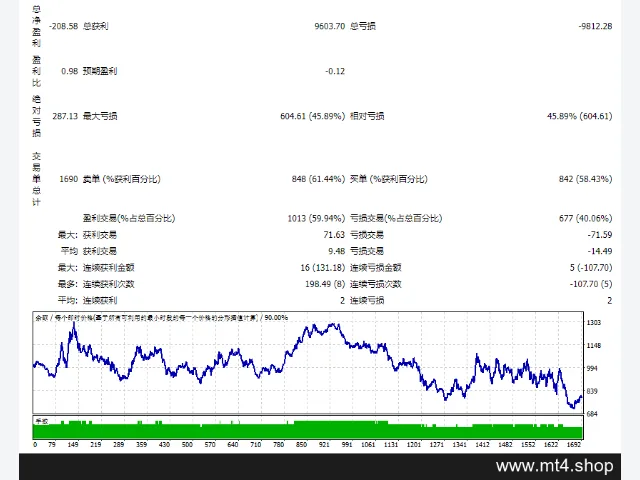
Task: Select the absolute drawdown value 287.13
Action: click(65, 116)
